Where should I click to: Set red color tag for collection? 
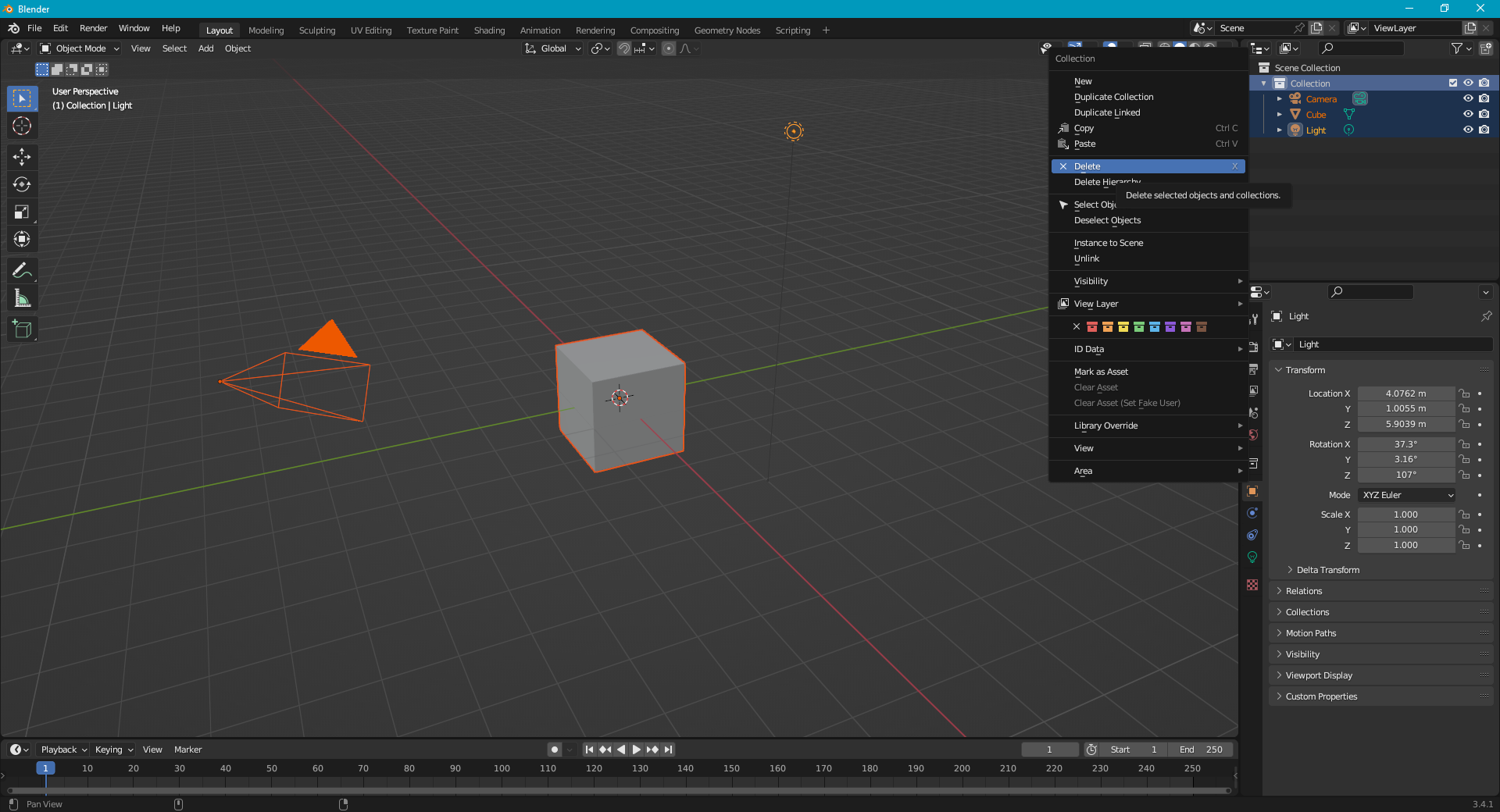(1092, 326)
